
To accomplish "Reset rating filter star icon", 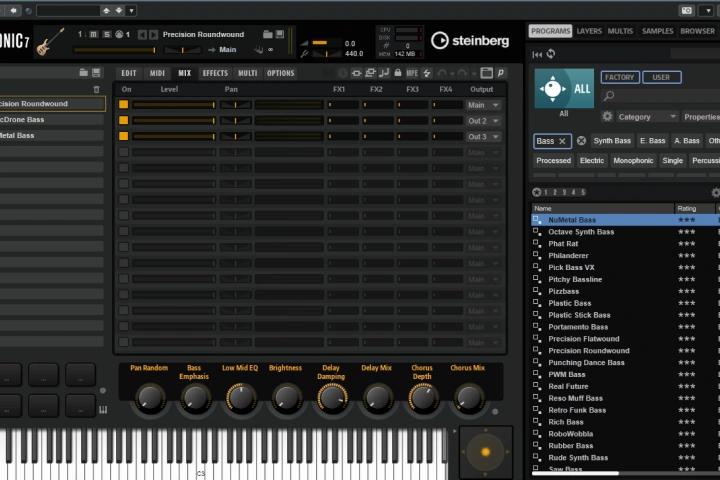I will pyautogui.click(x=536, y=192).
